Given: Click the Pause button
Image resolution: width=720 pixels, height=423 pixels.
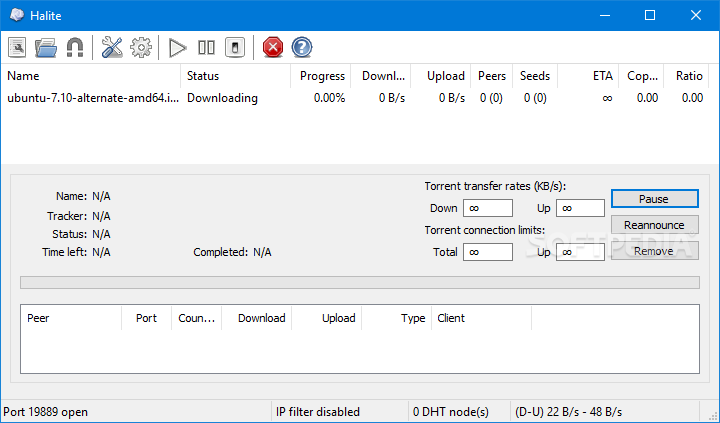Looking at the screenshot, I should point(654,199).
